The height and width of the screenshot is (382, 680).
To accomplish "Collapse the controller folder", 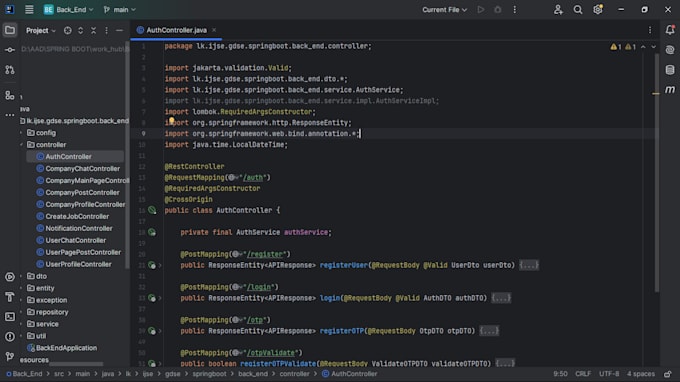I will (21, 145).
